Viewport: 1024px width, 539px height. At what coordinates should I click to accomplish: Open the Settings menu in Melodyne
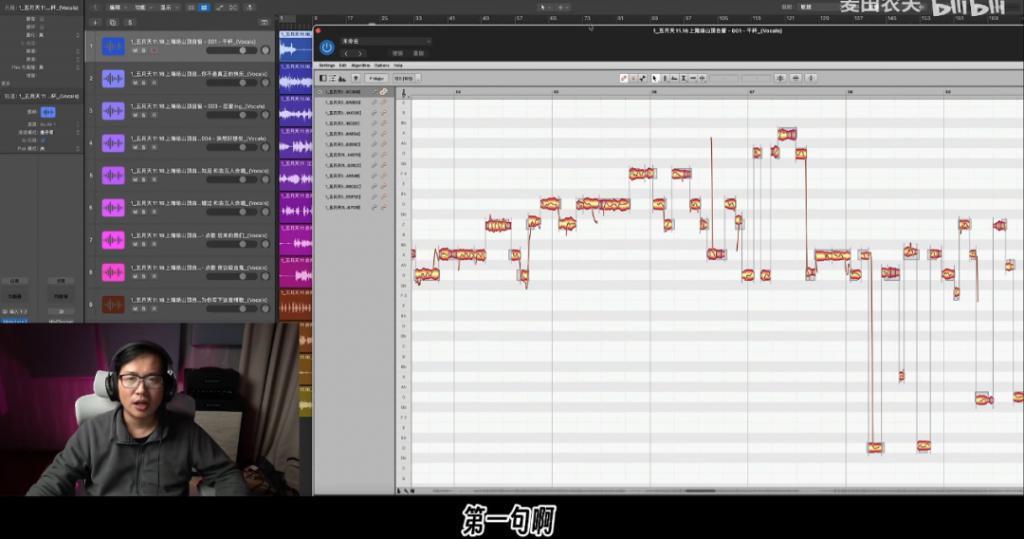(x=327, y=65)
